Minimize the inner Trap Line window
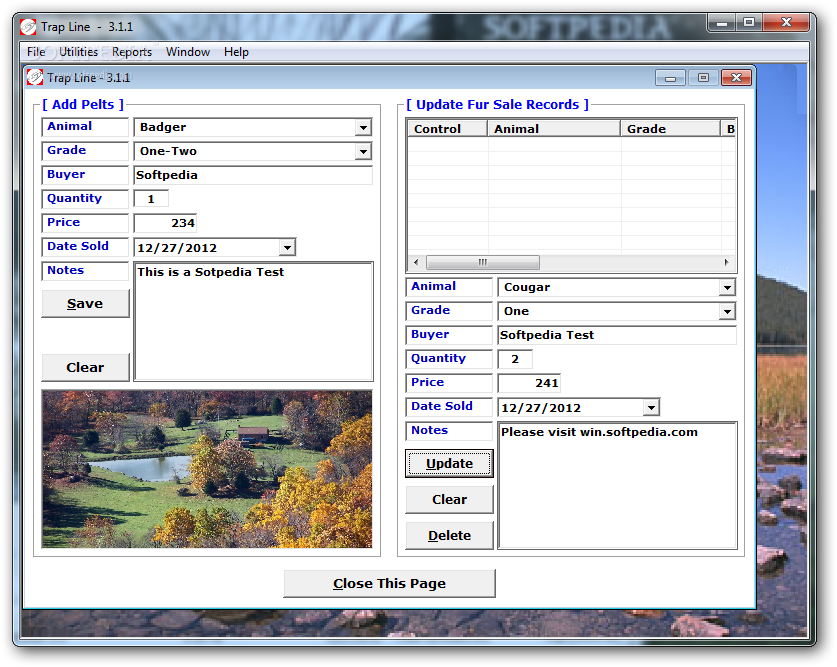 click(x=670, y=78)
